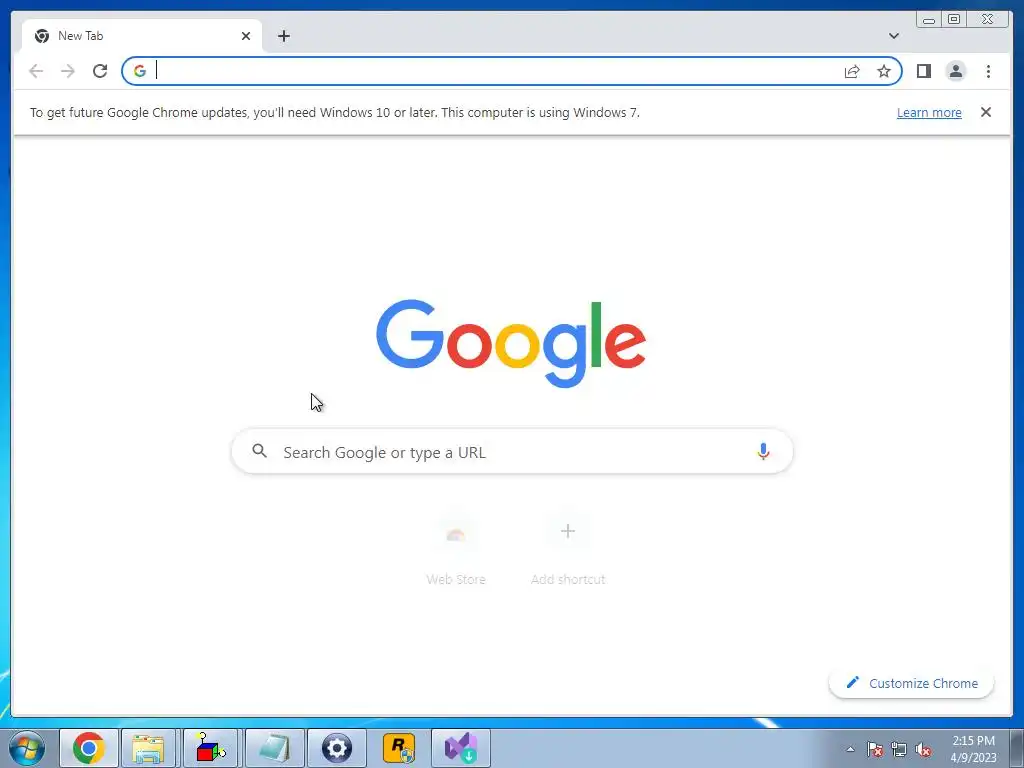
Task: Reload the page with refresh icon
Action: (100, 71)
